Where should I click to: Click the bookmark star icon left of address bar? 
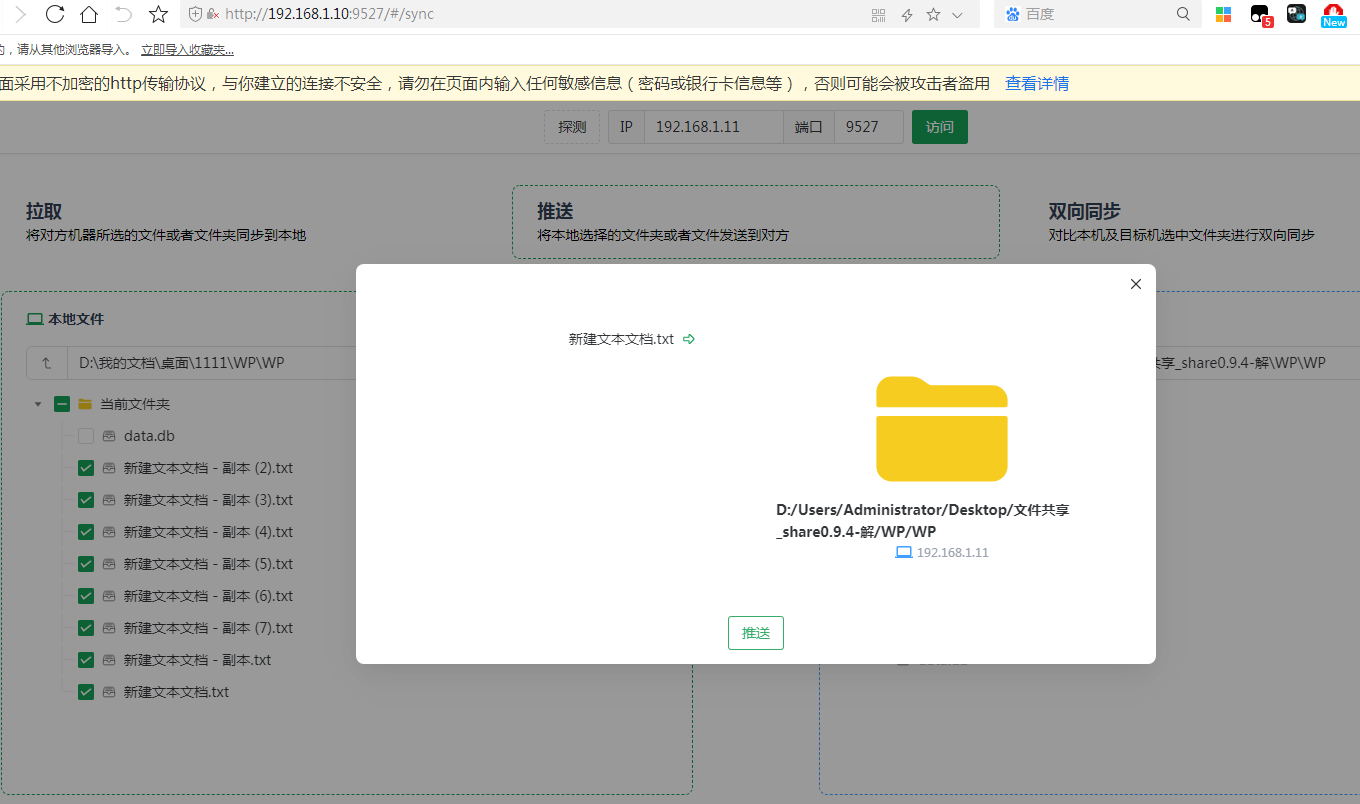pyautogui.click(x=158, y=14)
